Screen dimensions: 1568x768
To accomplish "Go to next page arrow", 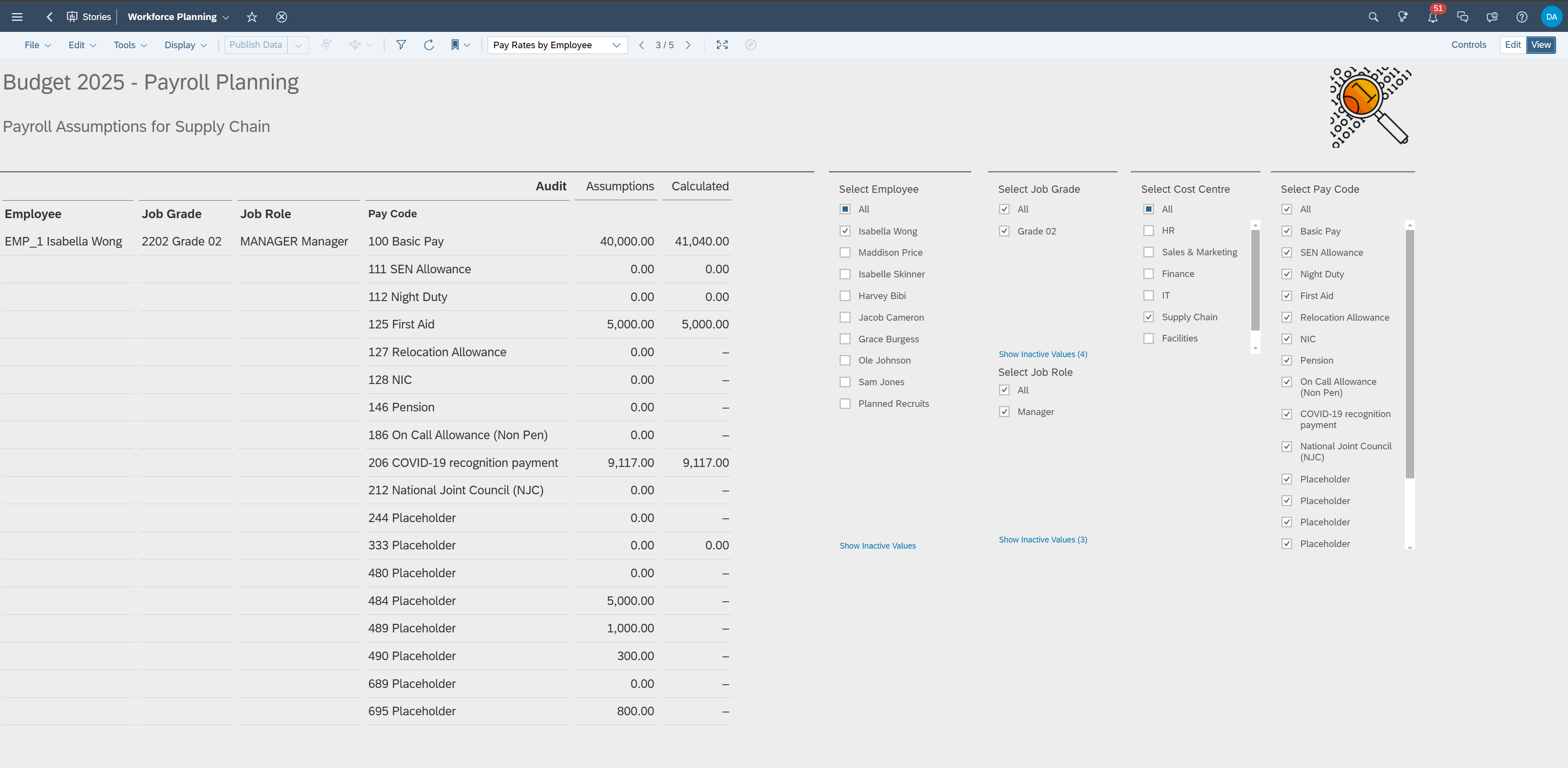I will [688, 45].
